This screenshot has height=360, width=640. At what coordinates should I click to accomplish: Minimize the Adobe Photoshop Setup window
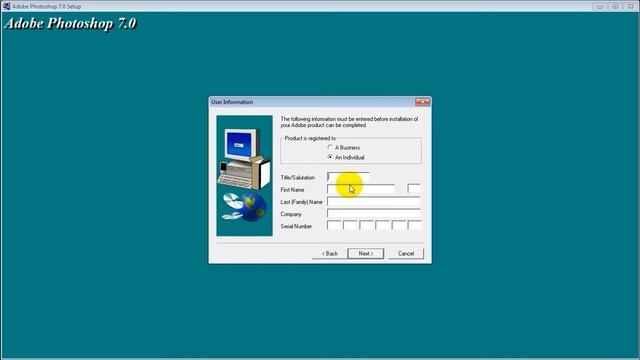point(600,6)
